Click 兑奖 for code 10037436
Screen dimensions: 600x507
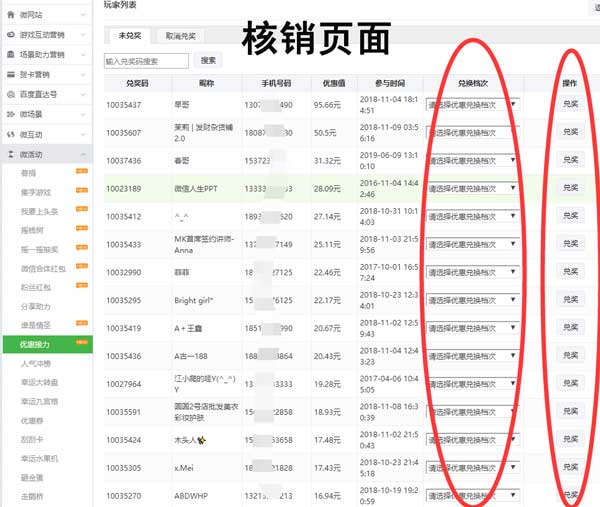tap(570, 160)
